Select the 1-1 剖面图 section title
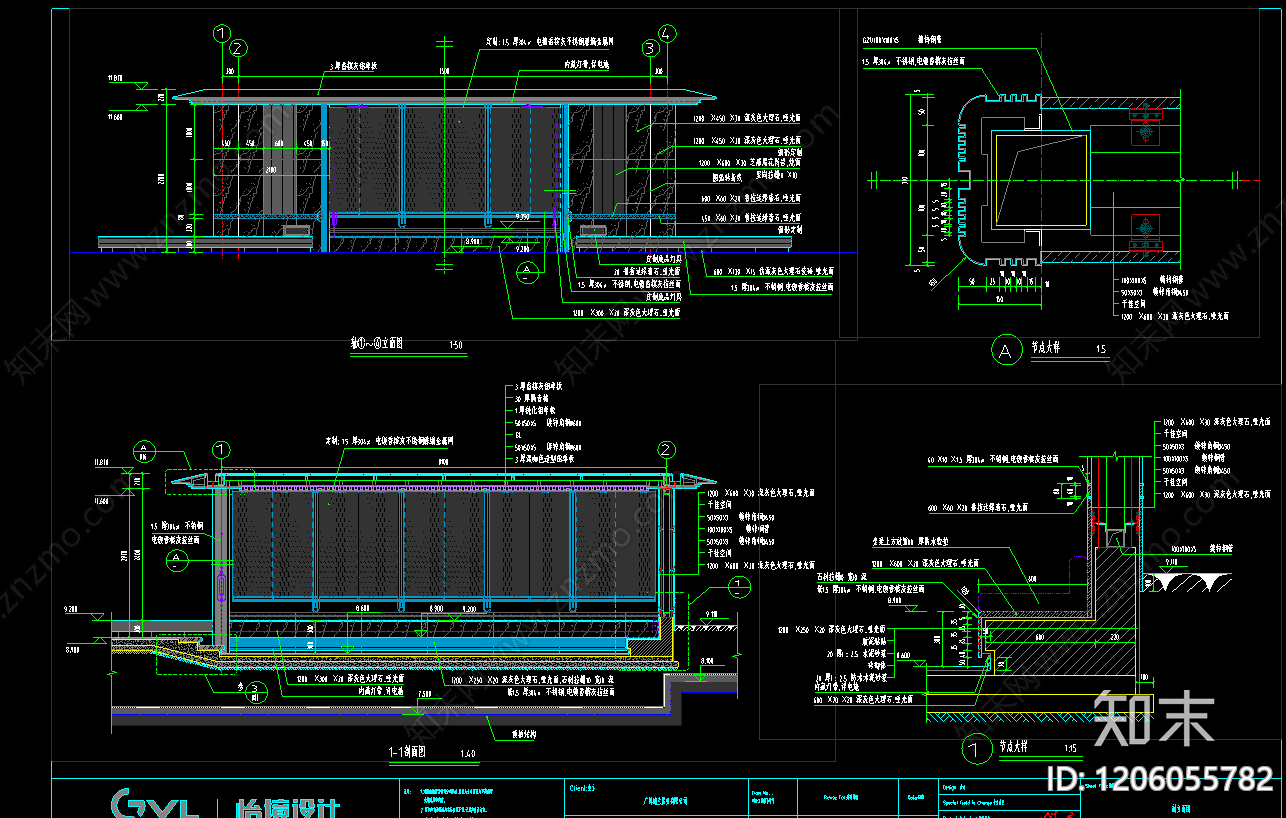 click(407, 752)
